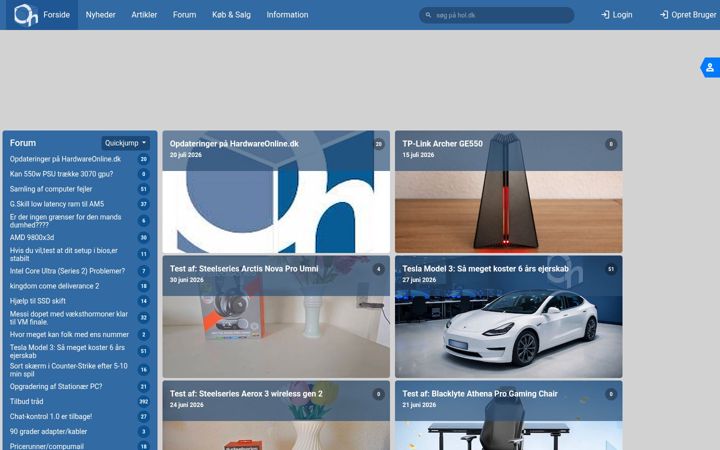Click comment badge on Blacklyte Athena card

click(611, 394)
